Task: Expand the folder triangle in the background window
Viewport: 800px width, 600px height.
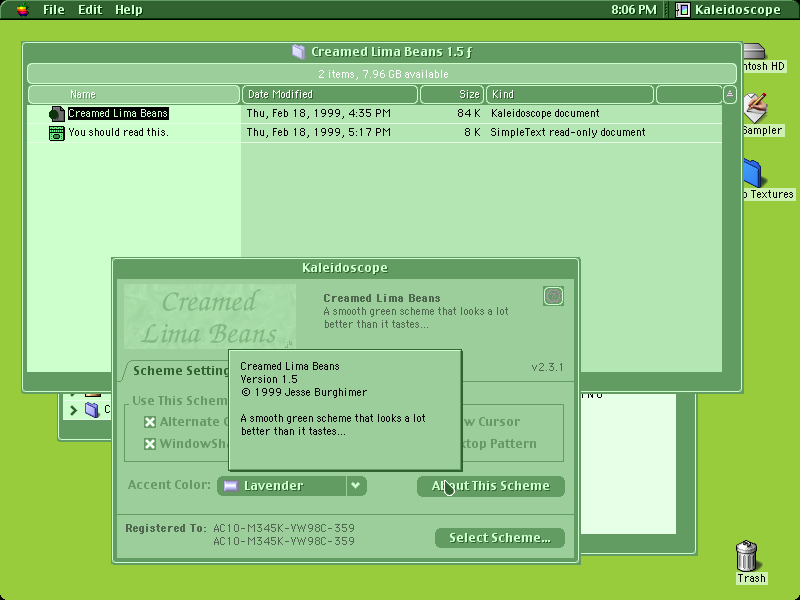Action: pos(73,410)
